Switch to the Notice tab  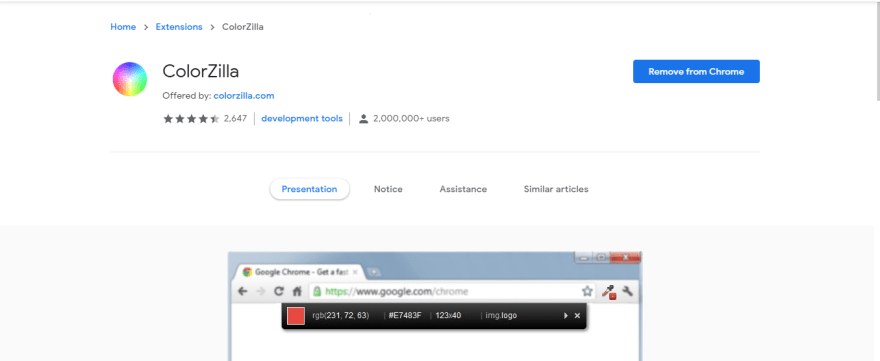click(388, 189)
